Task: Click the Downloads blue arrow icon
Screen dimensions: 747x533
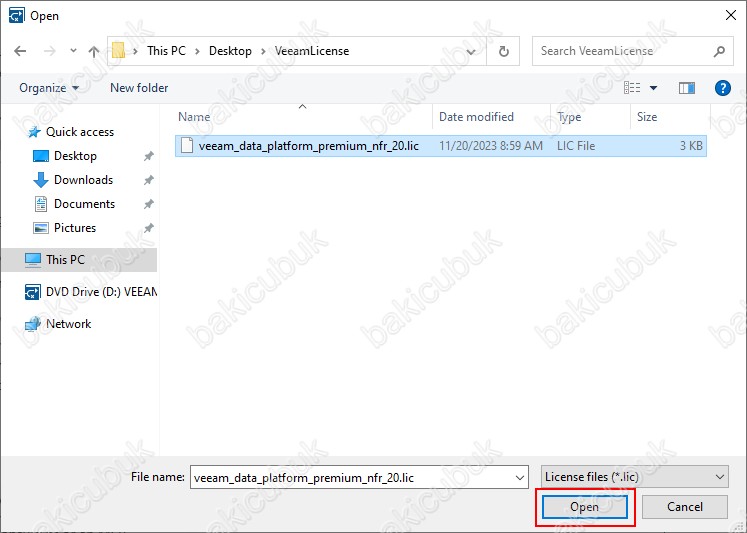Action: click(x=40, y=180)
